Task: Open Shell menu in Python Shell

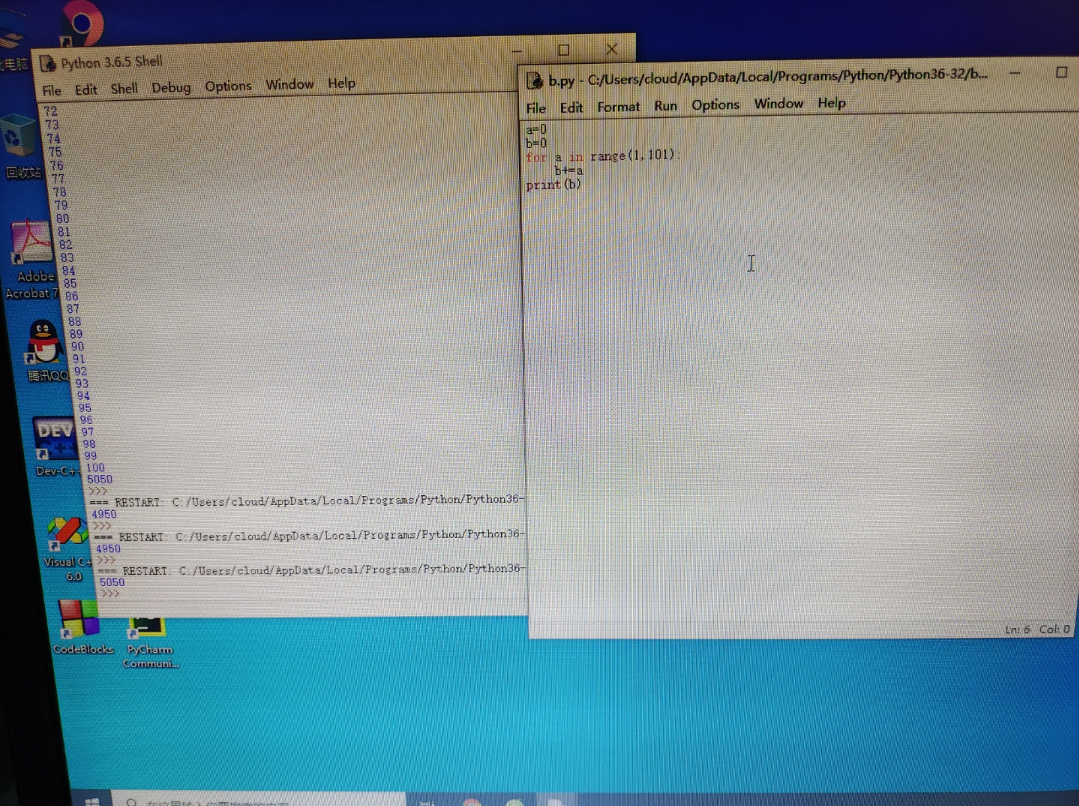Action: [x=124, y=89]
